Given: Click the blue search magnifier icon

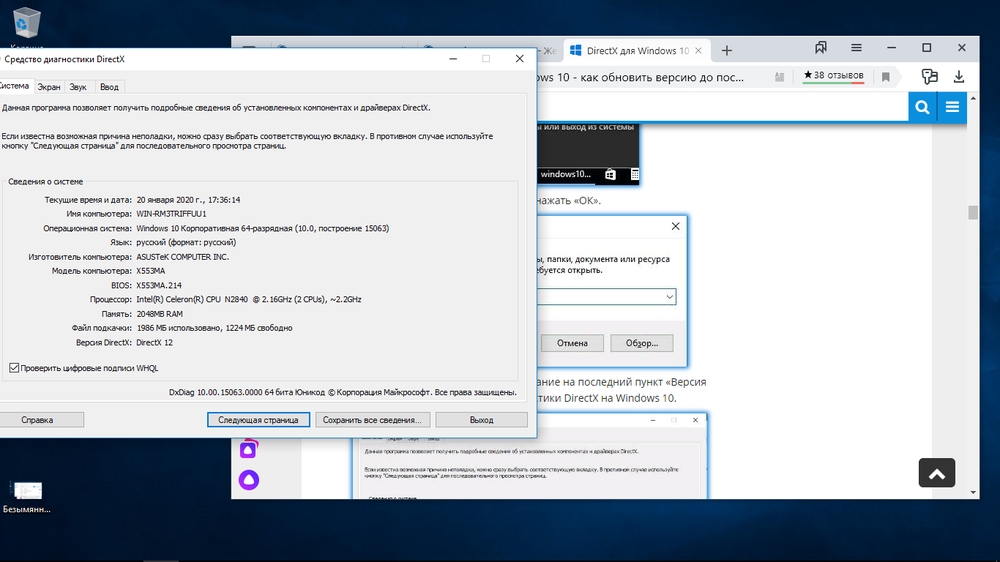Looking at the screenshot, I should (x=923, y=108).
